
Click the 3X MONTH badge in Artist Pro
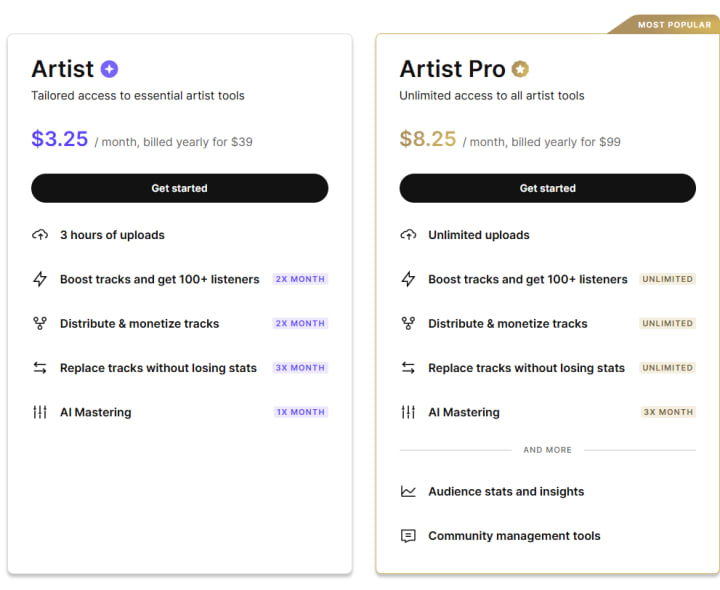[x=668, y=412]
